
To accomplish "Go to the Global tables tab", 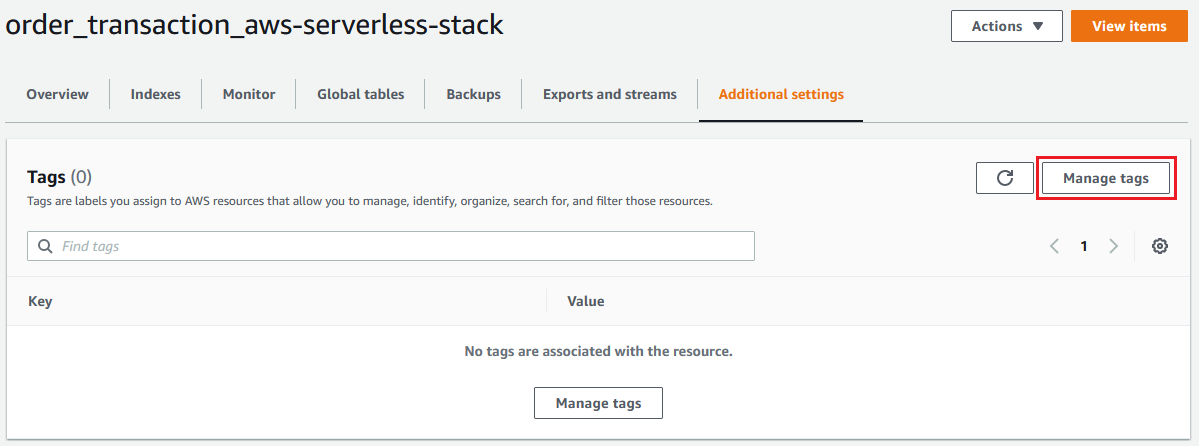I will pos(361,95).
